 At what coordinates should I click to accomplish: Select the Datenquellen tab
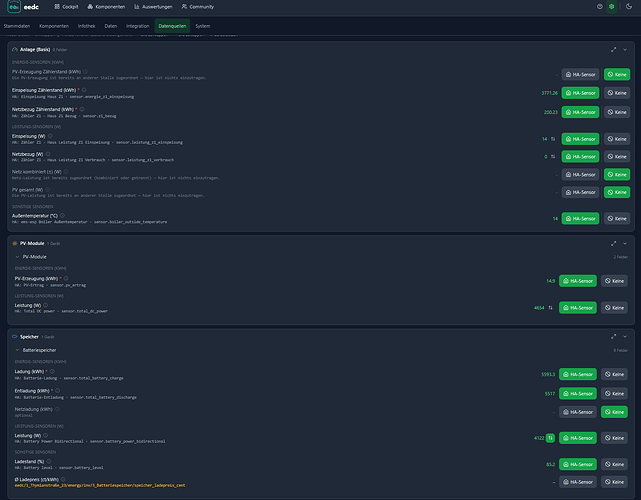pyautogui.click(x=172, y=26)
